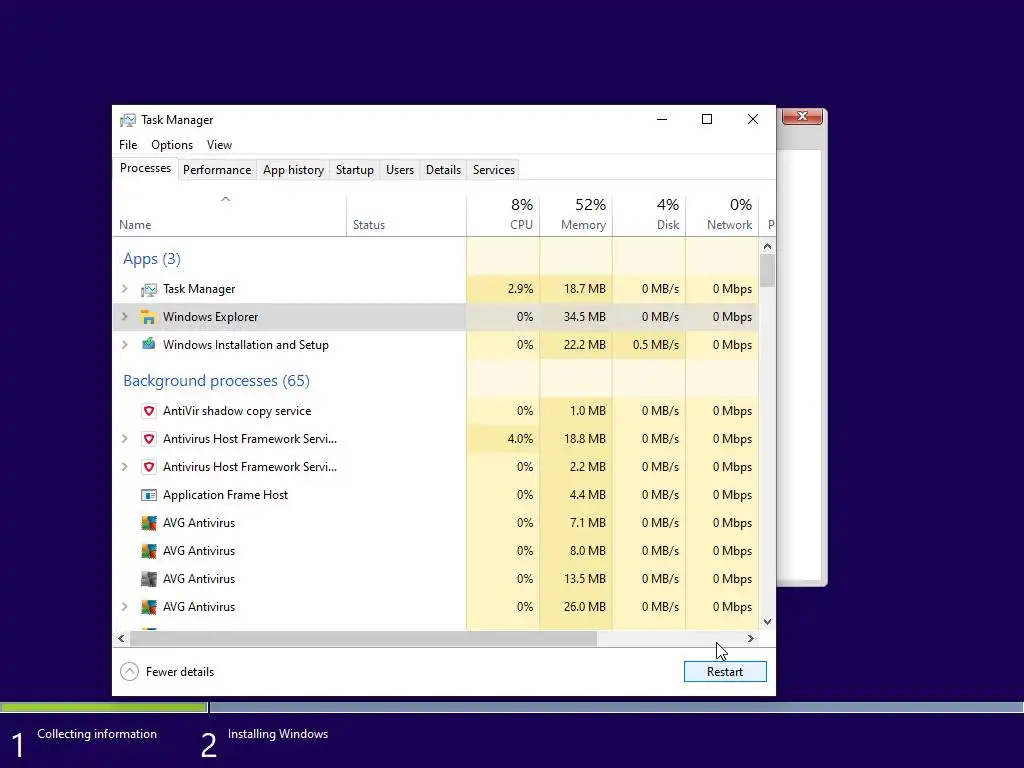The height and width of the screenshot is (768, 1024).
Task: Sort by the Memory column header
Action: pos(576,215)
